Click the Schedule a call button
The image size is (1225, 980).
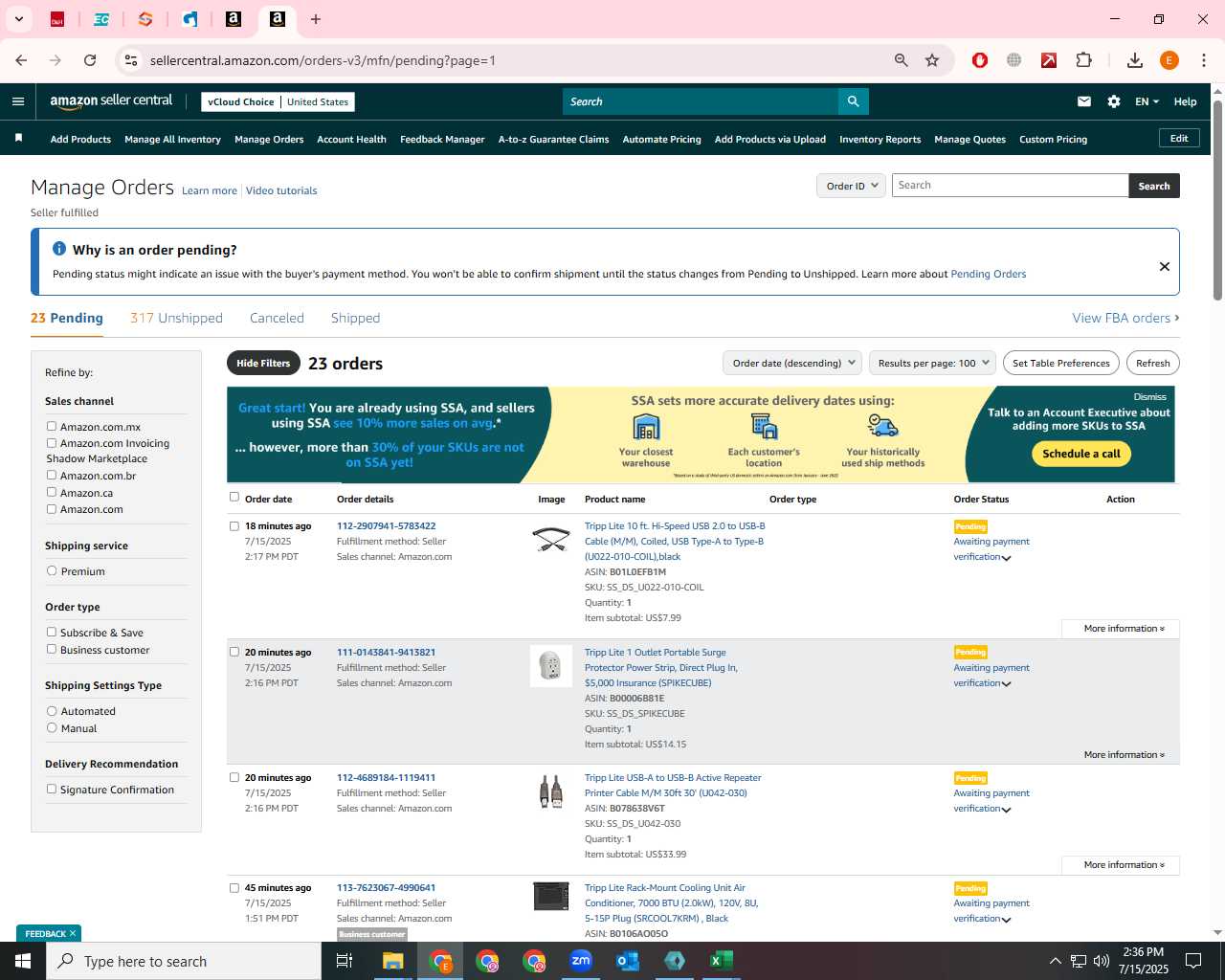1081,454
